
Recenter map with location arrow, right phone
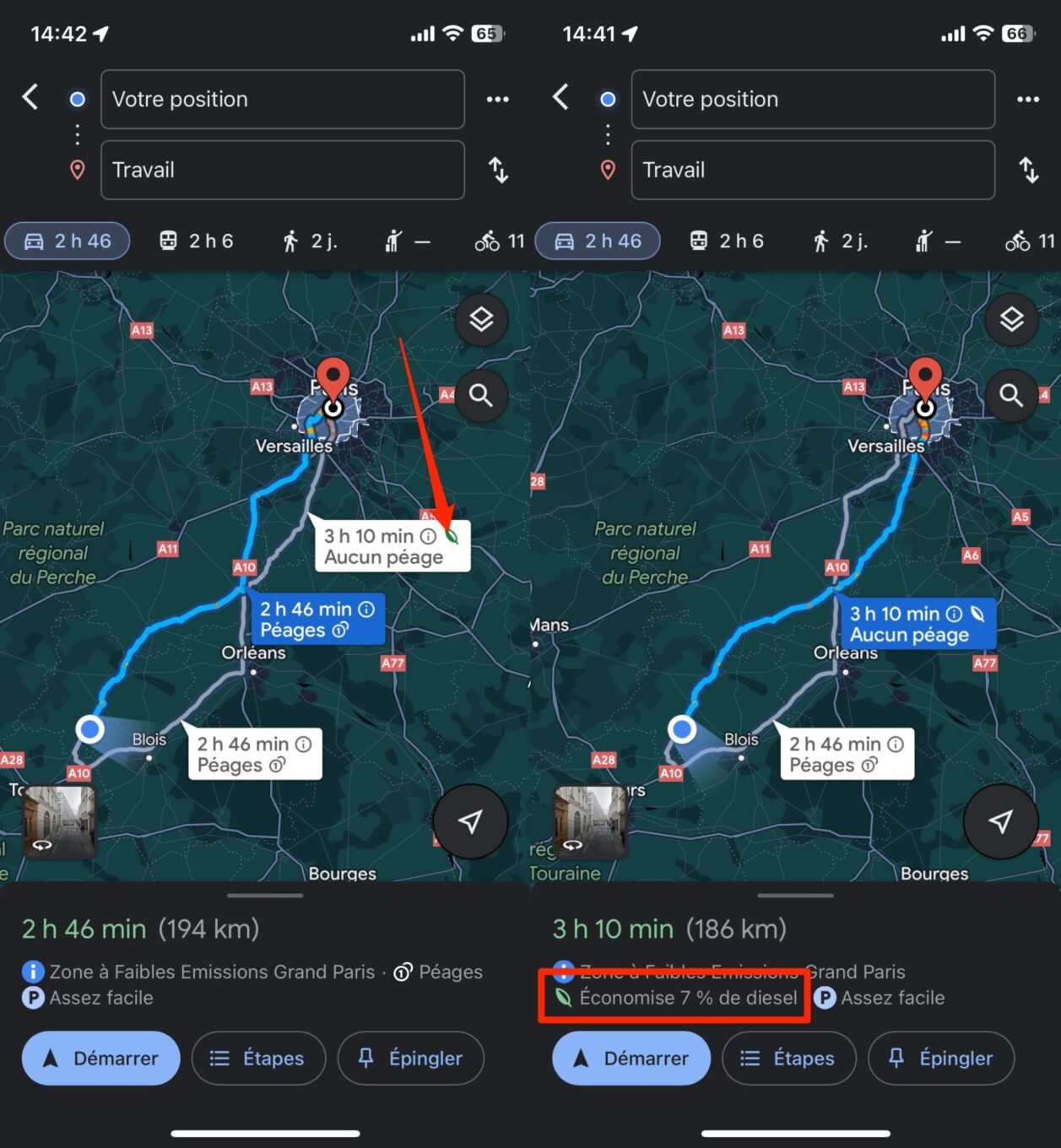point(1001,821)
